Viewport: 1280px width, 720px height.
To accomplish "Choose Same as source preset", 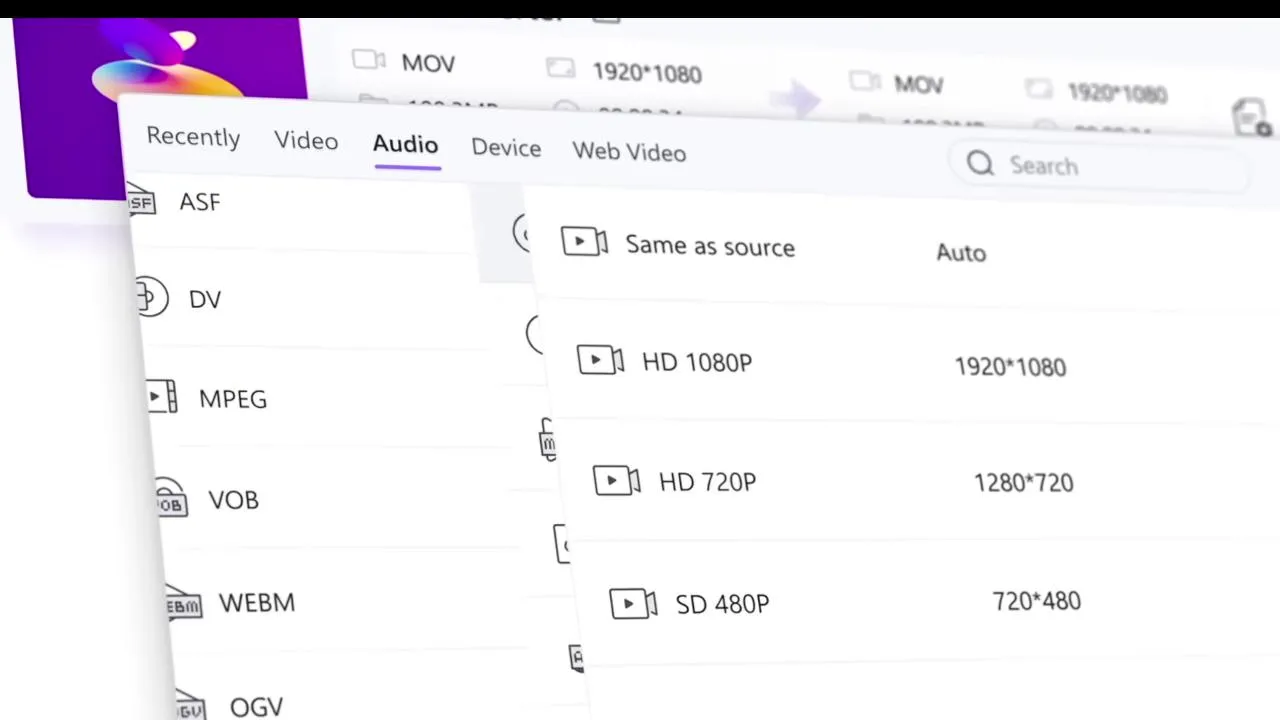I will tap(709, 246).
